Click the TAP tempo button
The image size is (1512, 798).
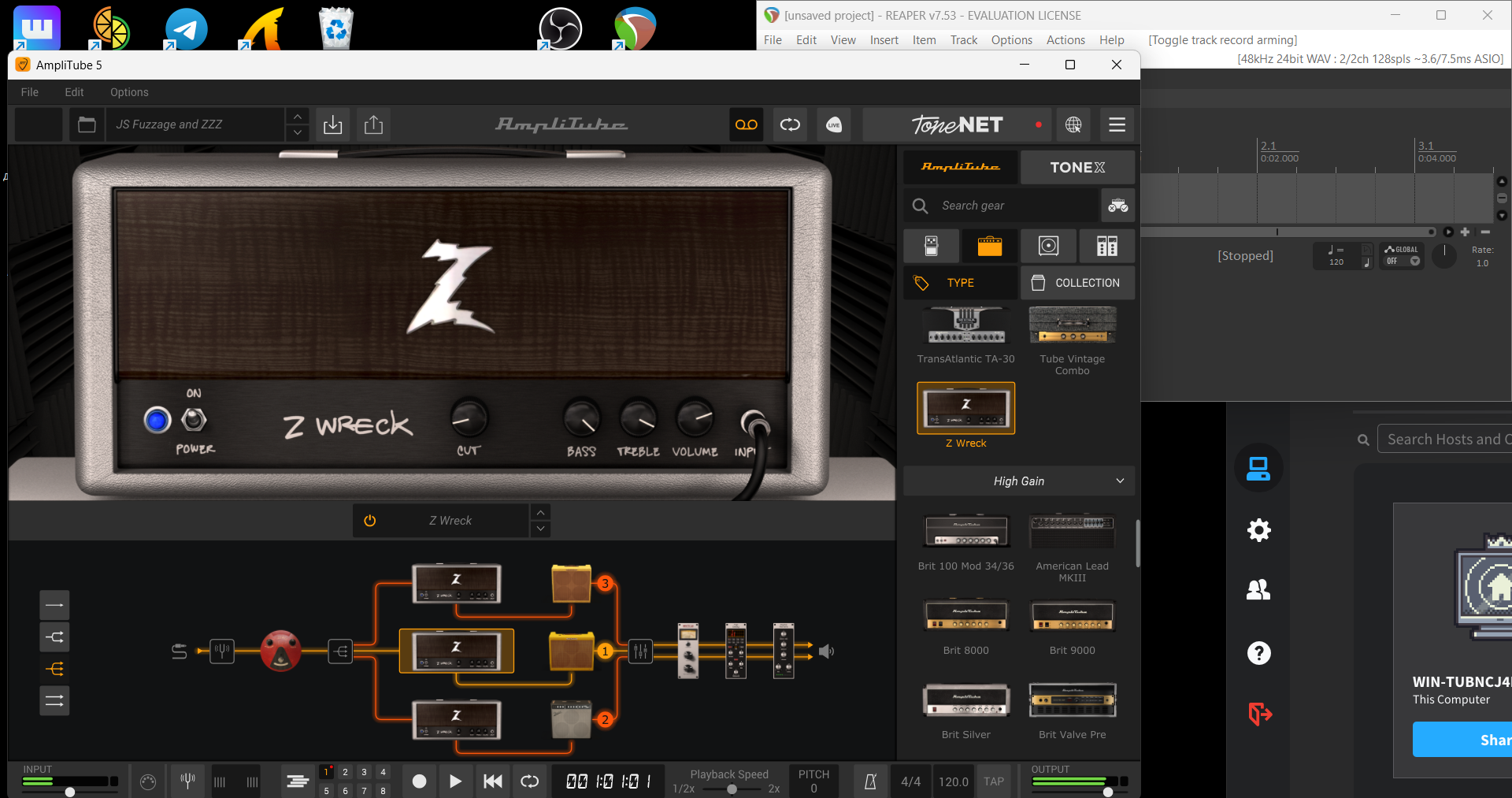pyautogui.click(x=994, y=781)
